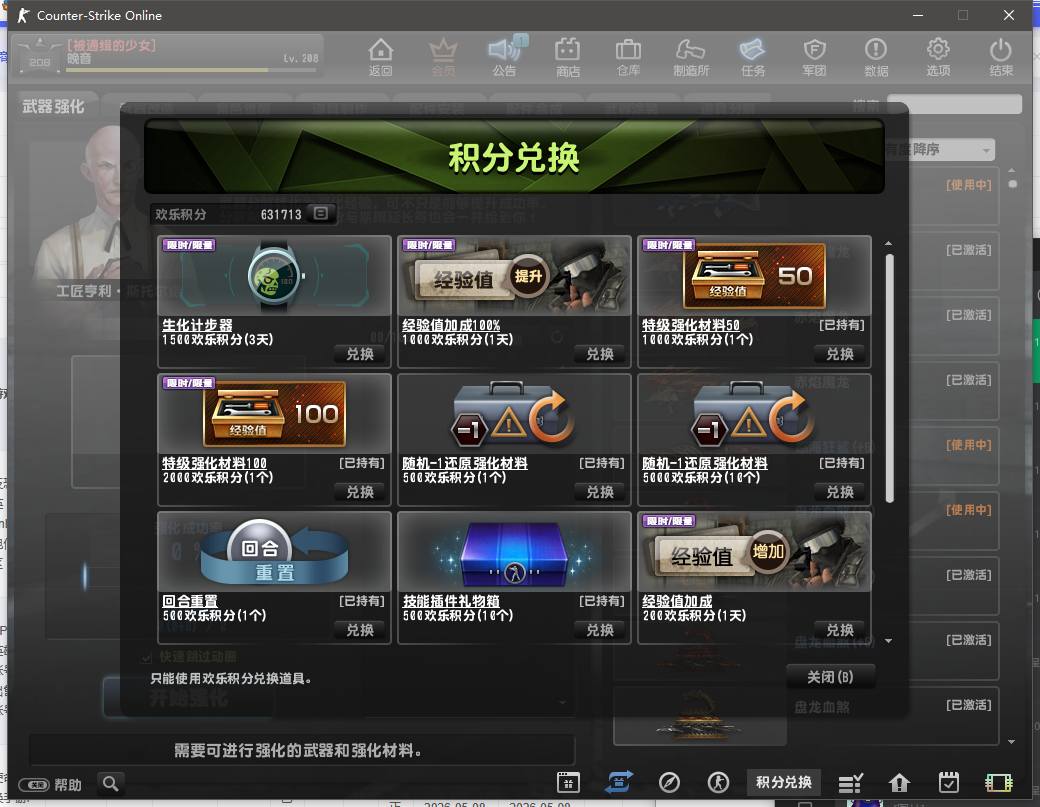Image resolution: width=1040 pixels, height=807 pixels.
Task: Click the search field at top right
Action: click(954, 104)
